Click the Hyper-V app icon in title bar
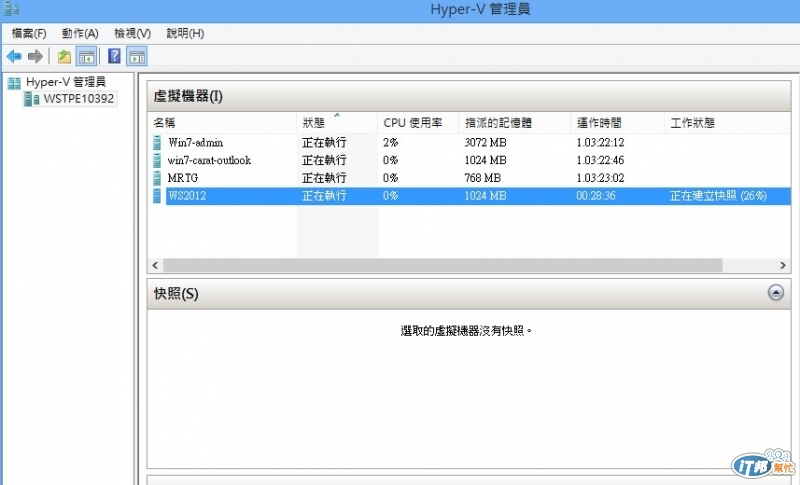This screenshot has height=485, width=800. pyautogui.click(x=11, y=9)
